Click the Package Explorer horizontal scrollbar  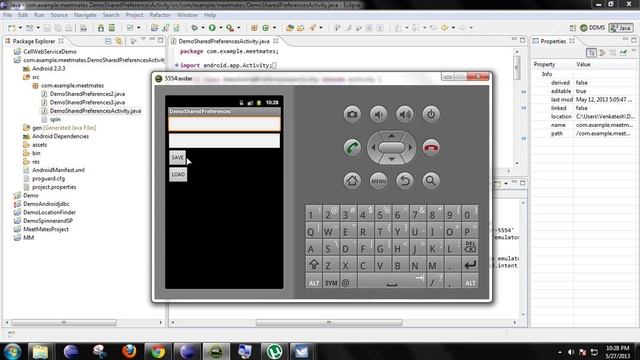pos(63,323)
